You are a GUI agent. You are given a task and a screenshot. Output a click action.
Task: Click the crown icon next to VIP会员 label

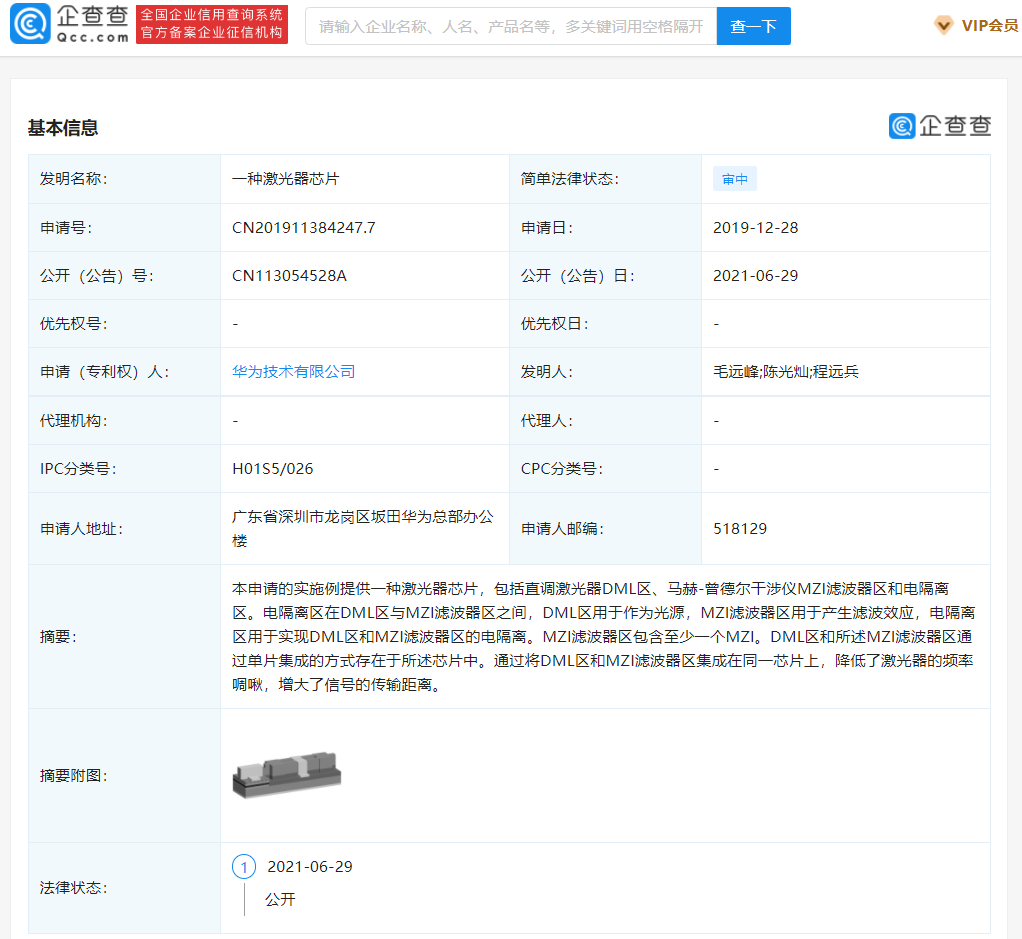[x=944, y=25]
